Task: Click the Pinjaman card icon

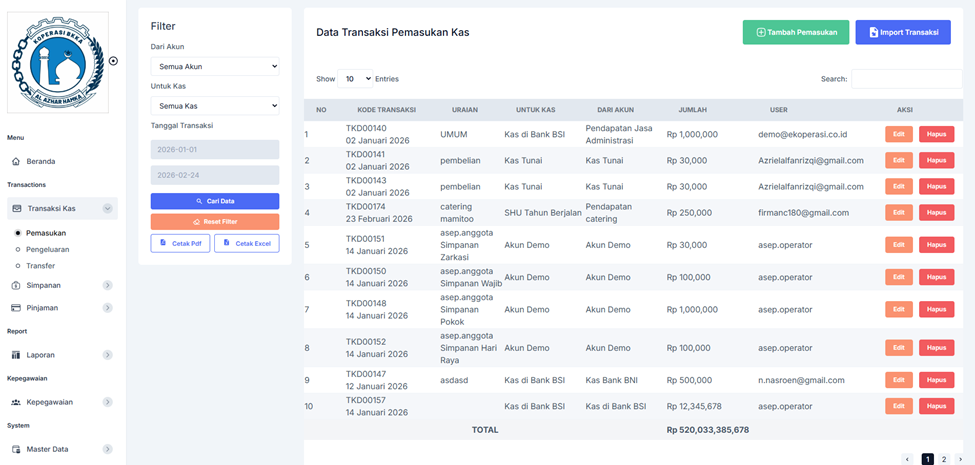Action: [x=16, y=308]
